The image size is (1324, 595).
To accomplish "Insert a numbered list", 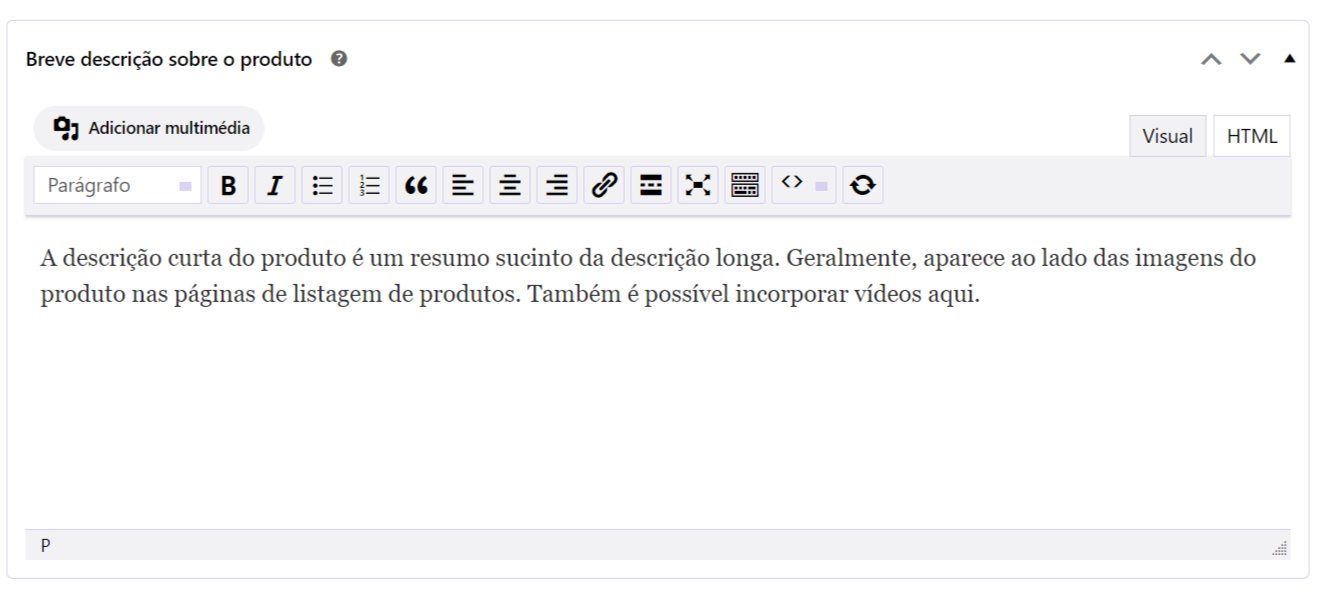I will pos(369,185).
